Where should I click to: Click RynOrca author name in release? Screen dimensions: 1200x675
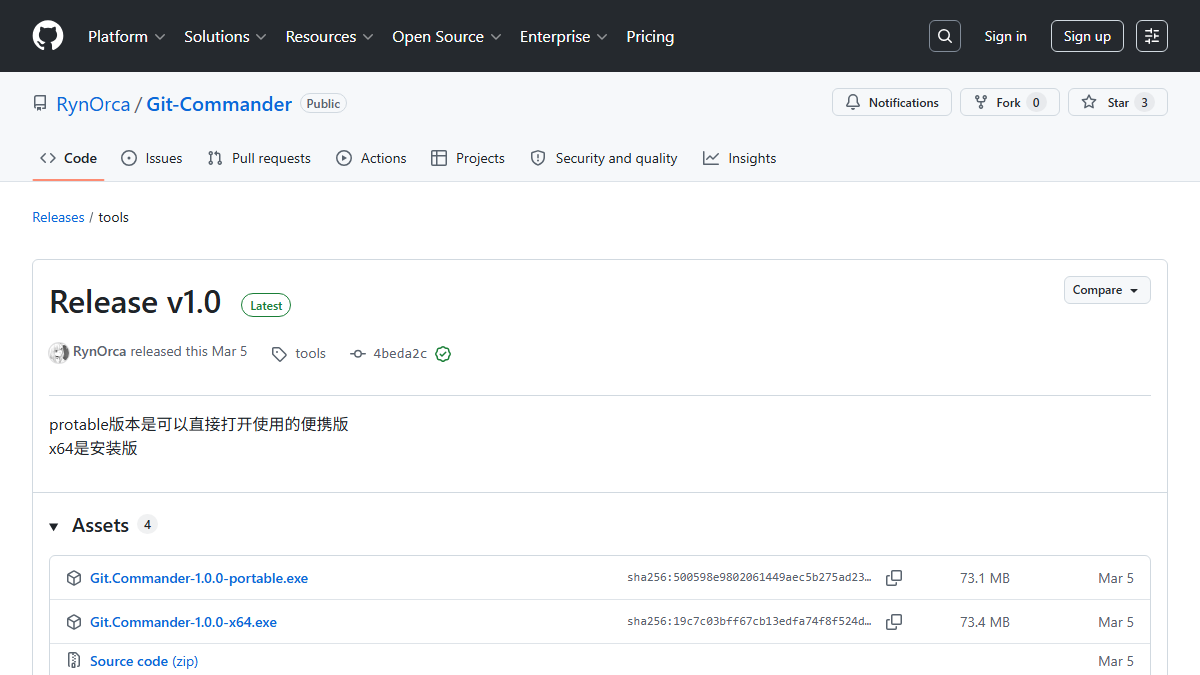[100, 352]
